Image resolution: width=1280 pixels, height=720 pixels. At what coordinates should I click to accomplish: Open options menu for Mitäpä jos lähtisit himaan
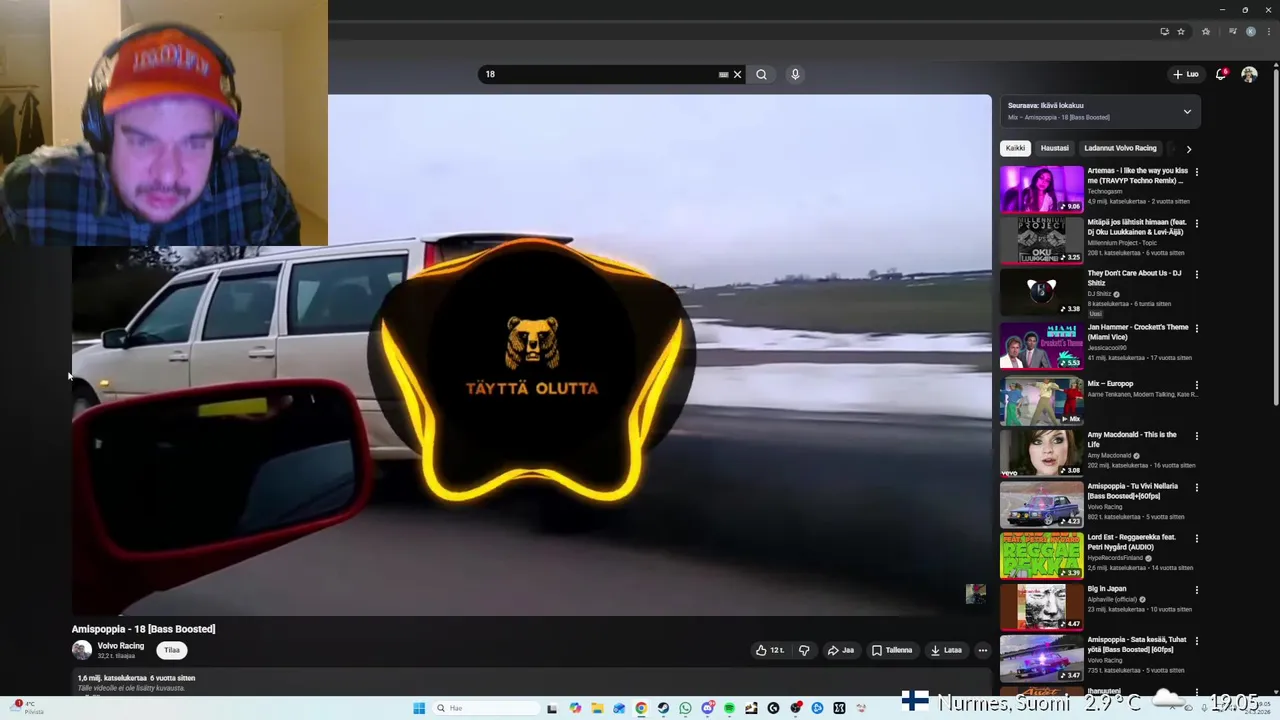1196,223
